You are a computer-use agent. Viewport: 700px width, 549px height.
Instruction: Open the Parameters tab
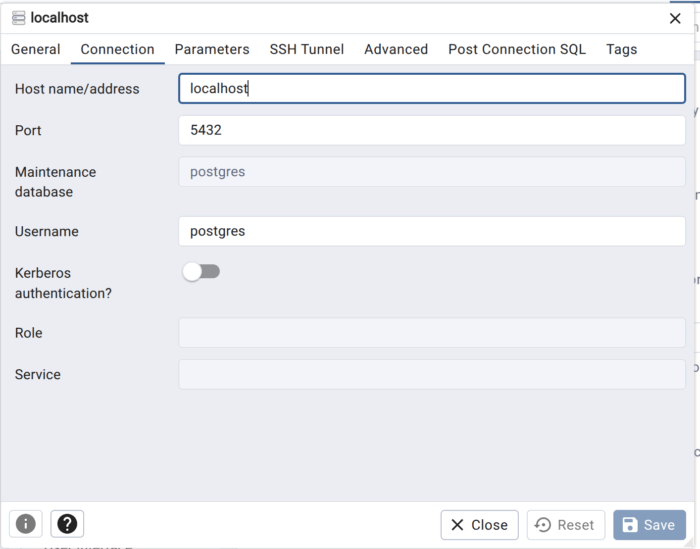pos(212,49)
